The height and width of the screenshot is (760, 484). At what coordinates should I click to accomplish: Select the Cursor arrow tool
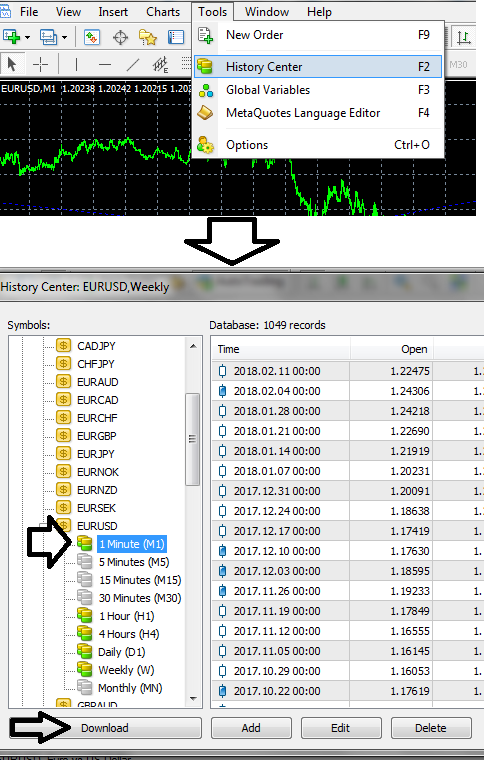(x=12, y=64)
